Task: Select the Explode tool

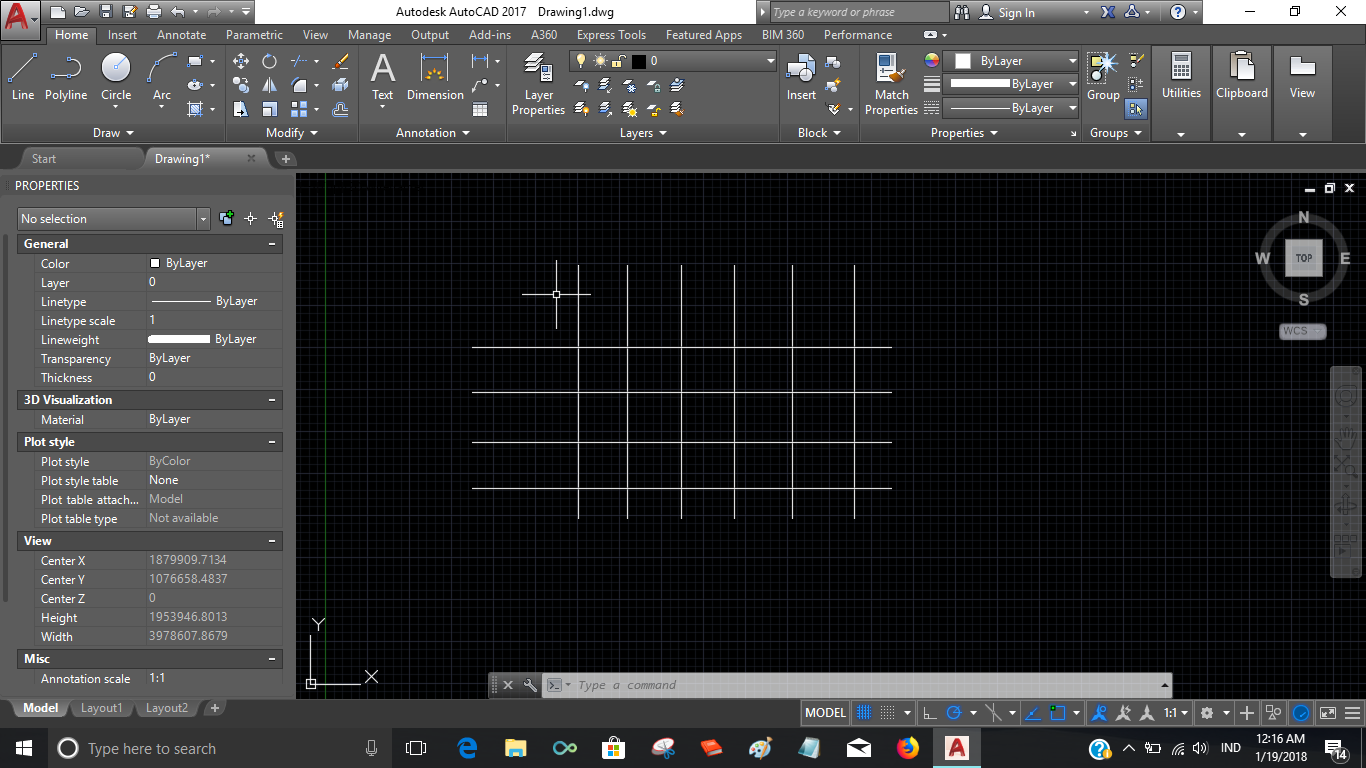Action: tap(340, 85)
